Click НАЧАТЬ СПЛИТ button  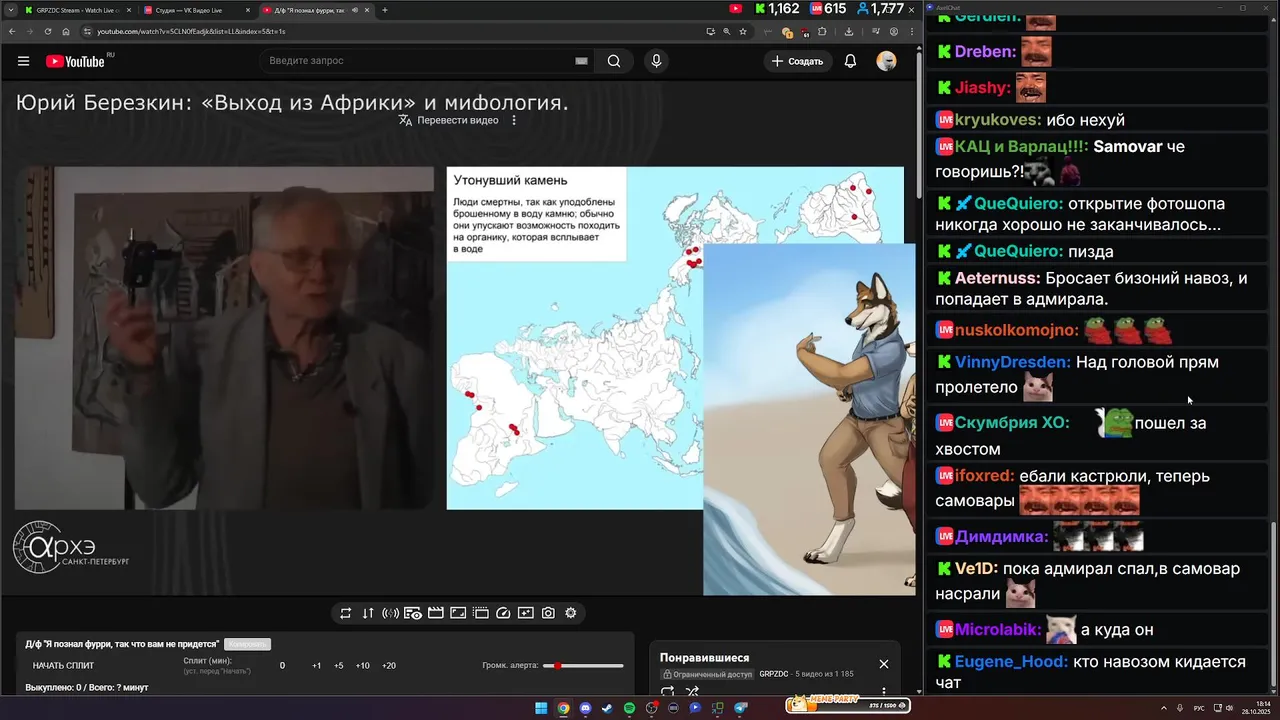pos(63,665)
